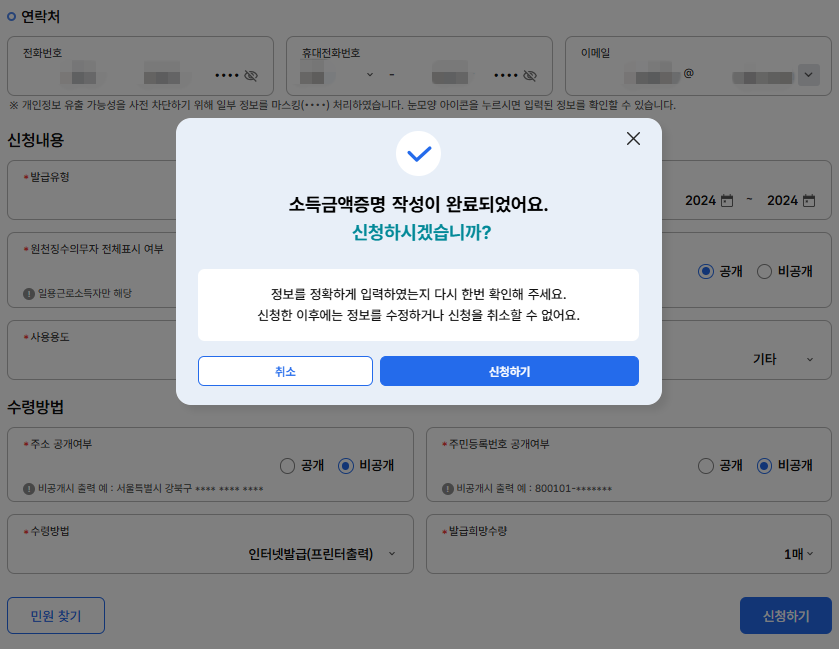Select 비공개 for 주민등록번호 공개여부
839x649 pixels.
tap(765, 465)
